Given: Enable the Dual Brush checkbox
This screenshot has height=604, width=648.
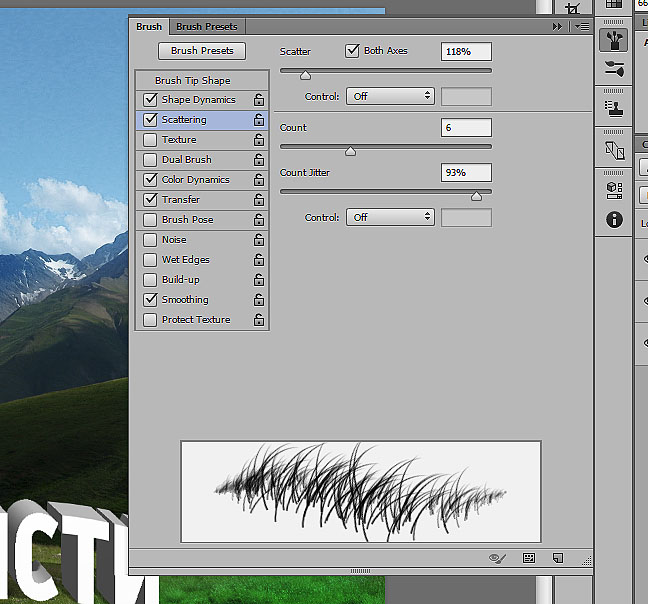Looking at the screenshot, I should [150, 159].
